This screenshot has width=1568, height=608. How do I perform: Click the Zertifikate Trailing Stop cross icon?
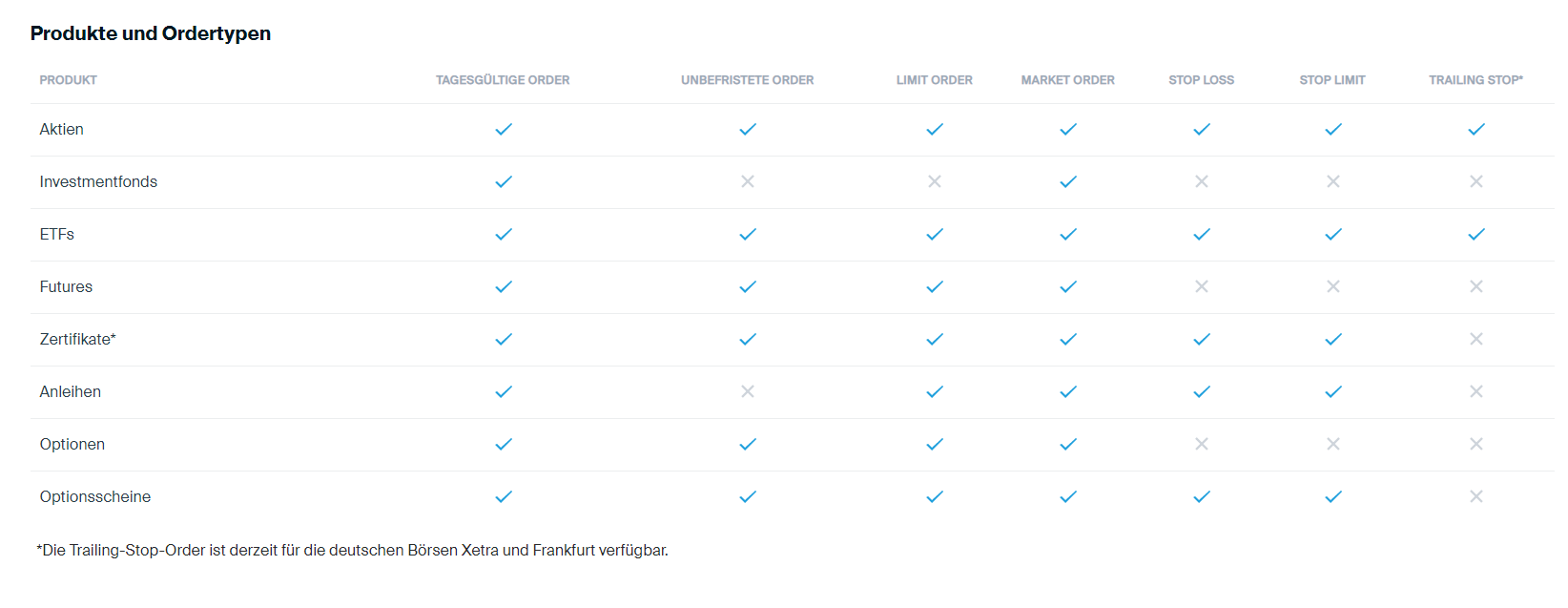(1475, 339)
